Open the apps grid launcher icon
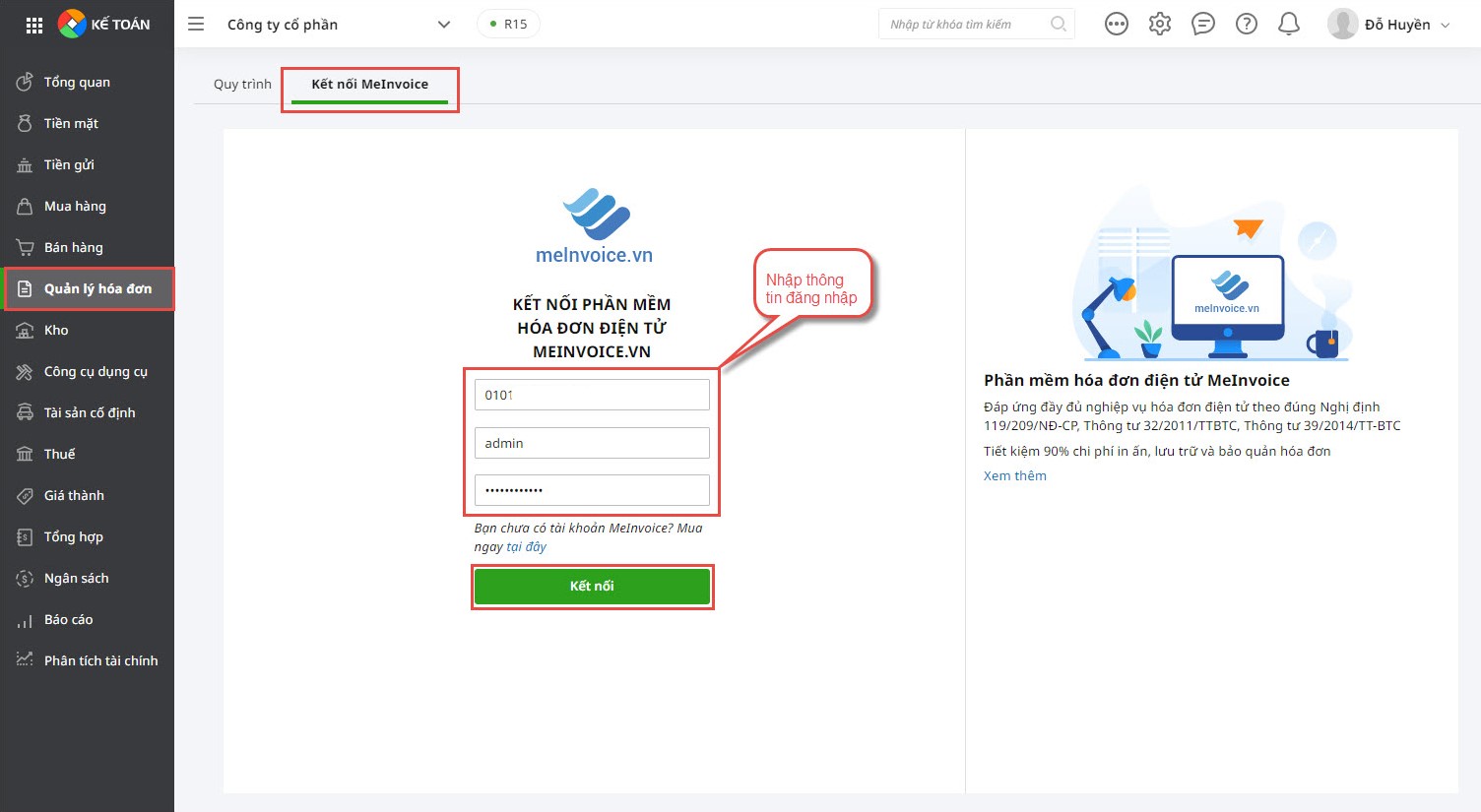This screenshot has width=1481, height=812. click(34, 25)
